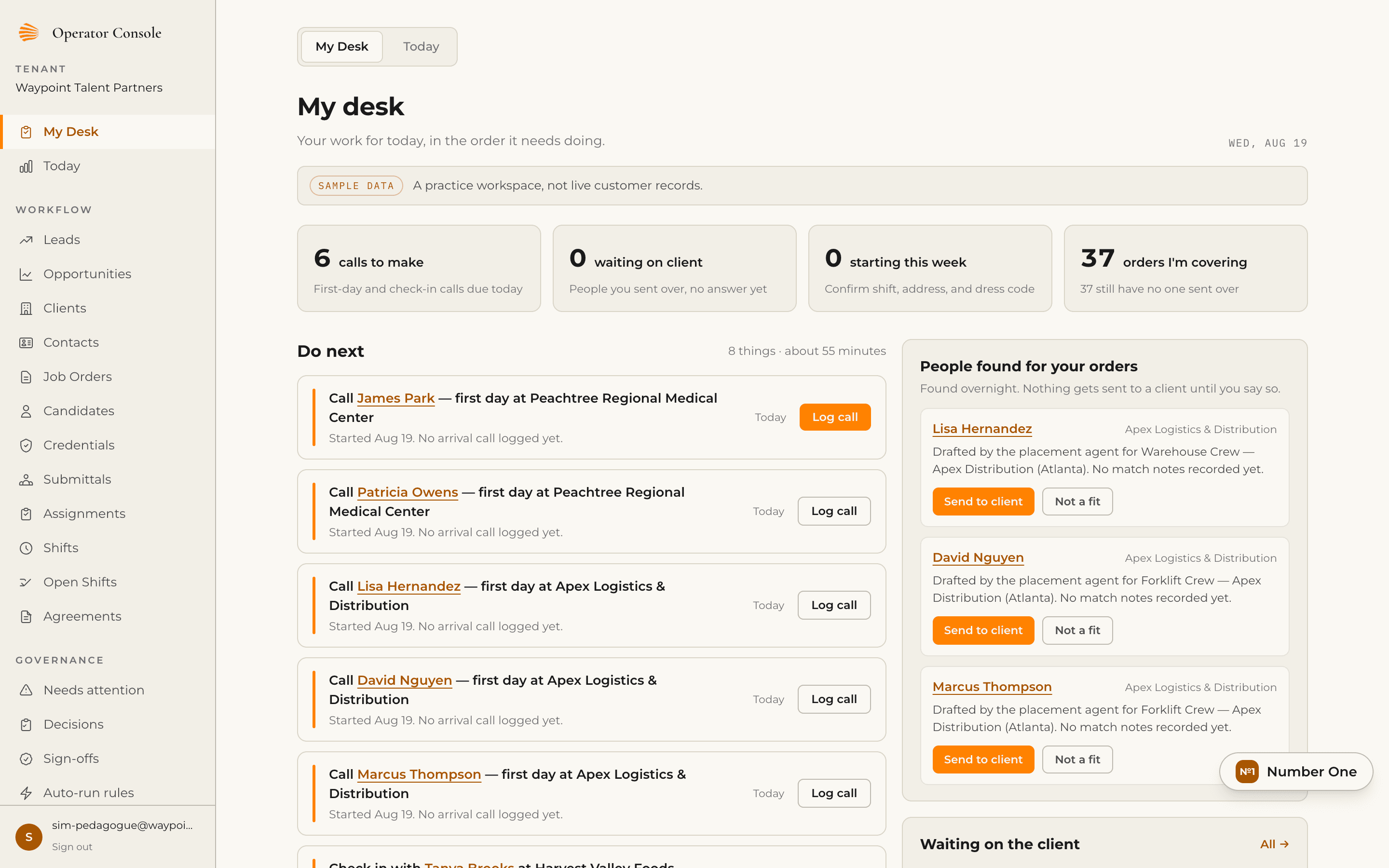Click the Contacts card icon
Image resolution: width=1389 pixels, height=868 pixels.
pyautogui.click(x=26, y=343)
